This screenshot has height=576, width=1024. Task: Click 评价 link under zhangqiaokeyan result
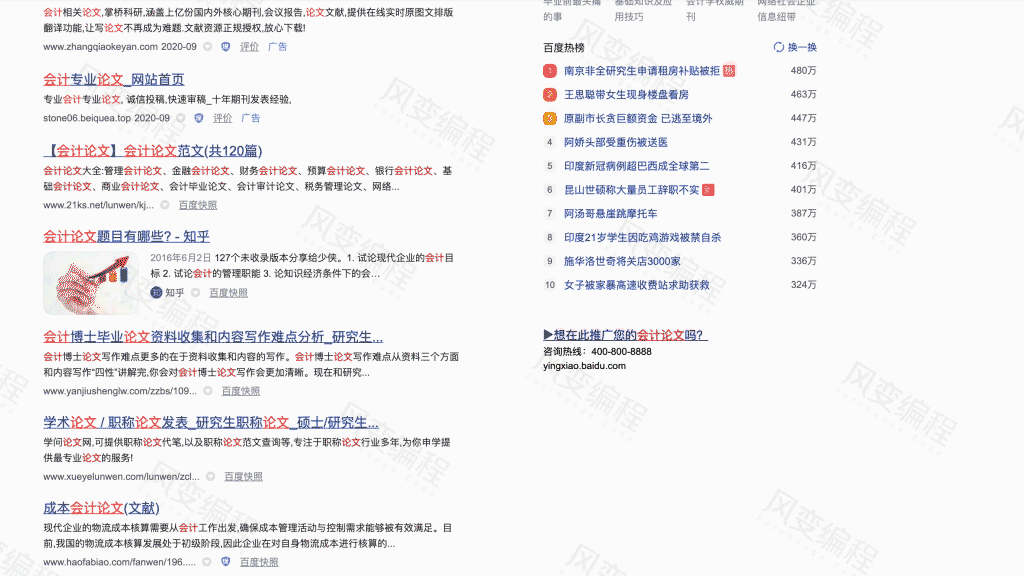coord(249,46)
